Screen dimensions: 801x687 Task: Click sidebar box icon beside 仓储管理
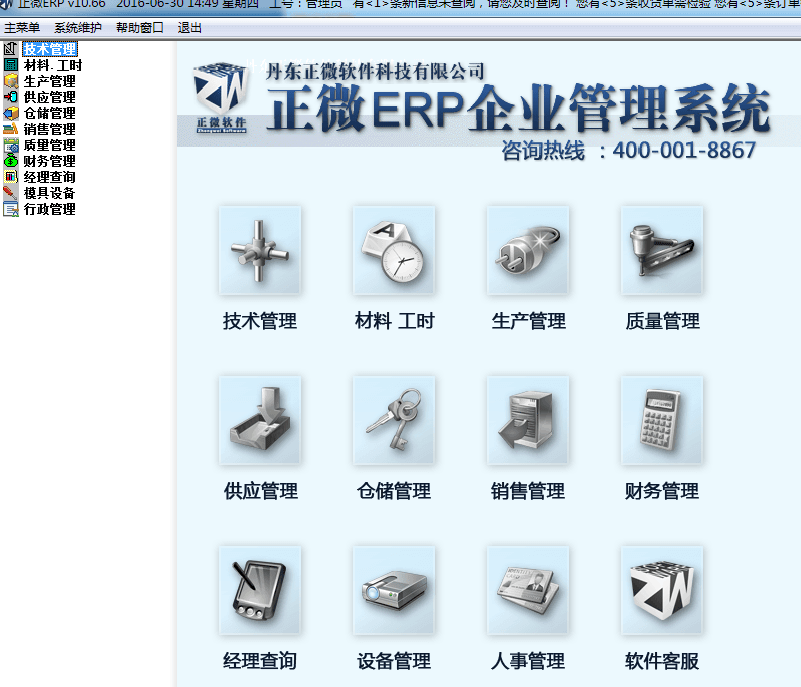(11, 113)
